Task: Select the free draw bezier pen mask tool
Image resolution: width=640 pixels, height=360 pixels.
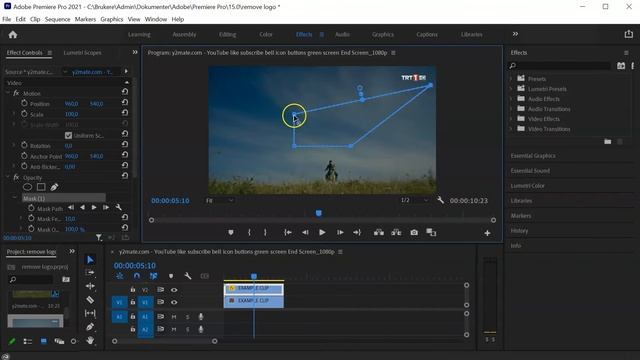Action: [54, 187]
